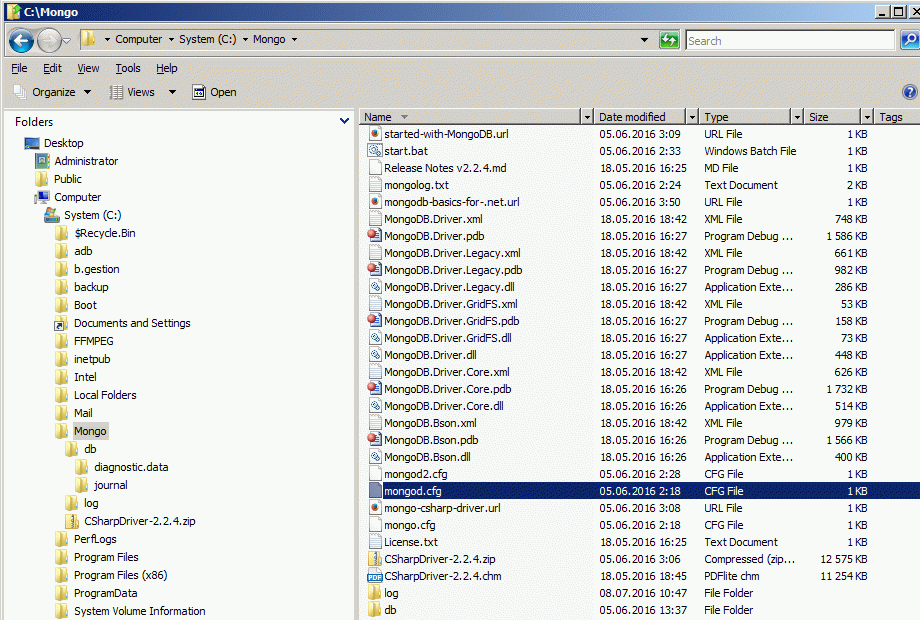Select Desktop in the folder tree
The height and width of the screenshot is (620, 920).
[x=63, y=143]
